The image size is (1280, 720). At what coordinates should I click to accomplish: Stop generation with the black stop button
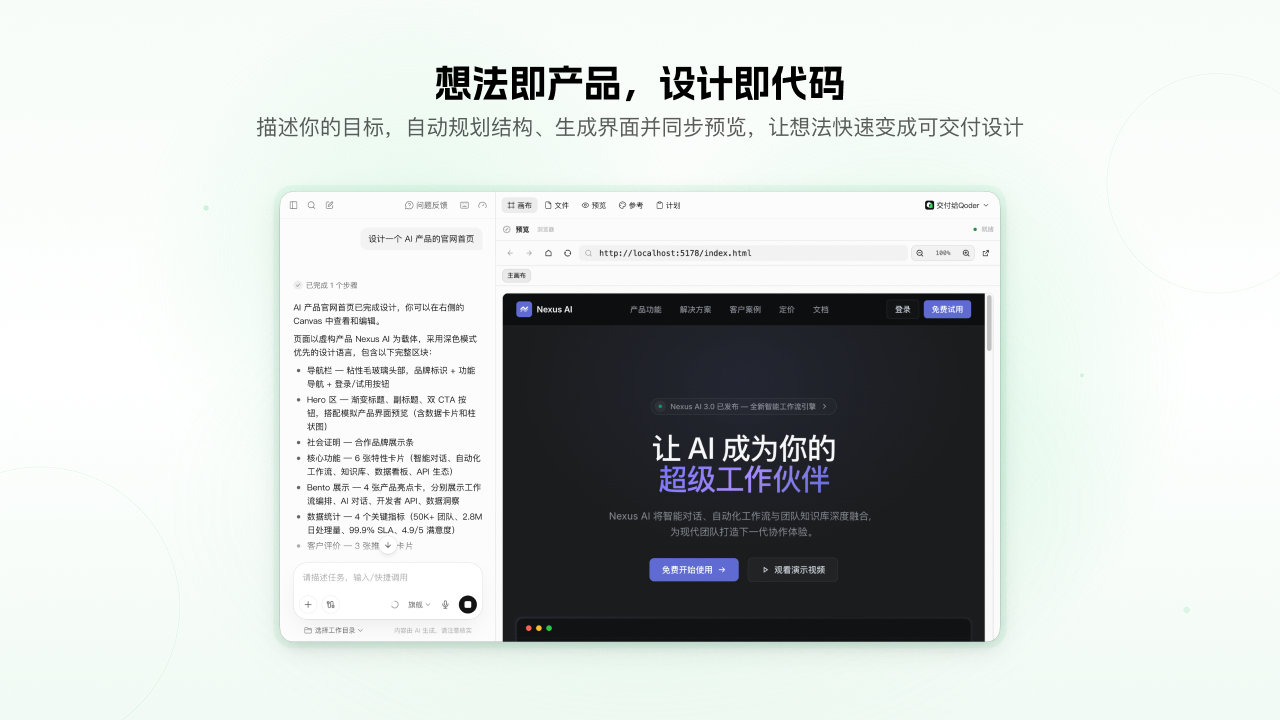(468, 604)
